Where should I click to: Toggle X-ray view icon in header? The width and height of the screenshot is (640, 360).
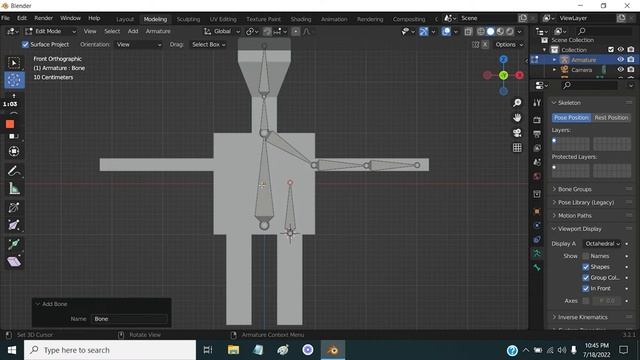click(468, 31)
